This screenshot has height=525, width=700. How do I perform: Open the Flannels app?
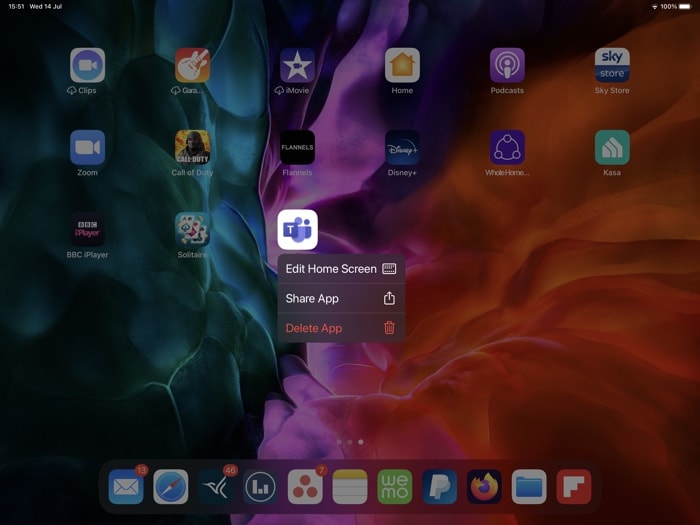tap(297, 147)
